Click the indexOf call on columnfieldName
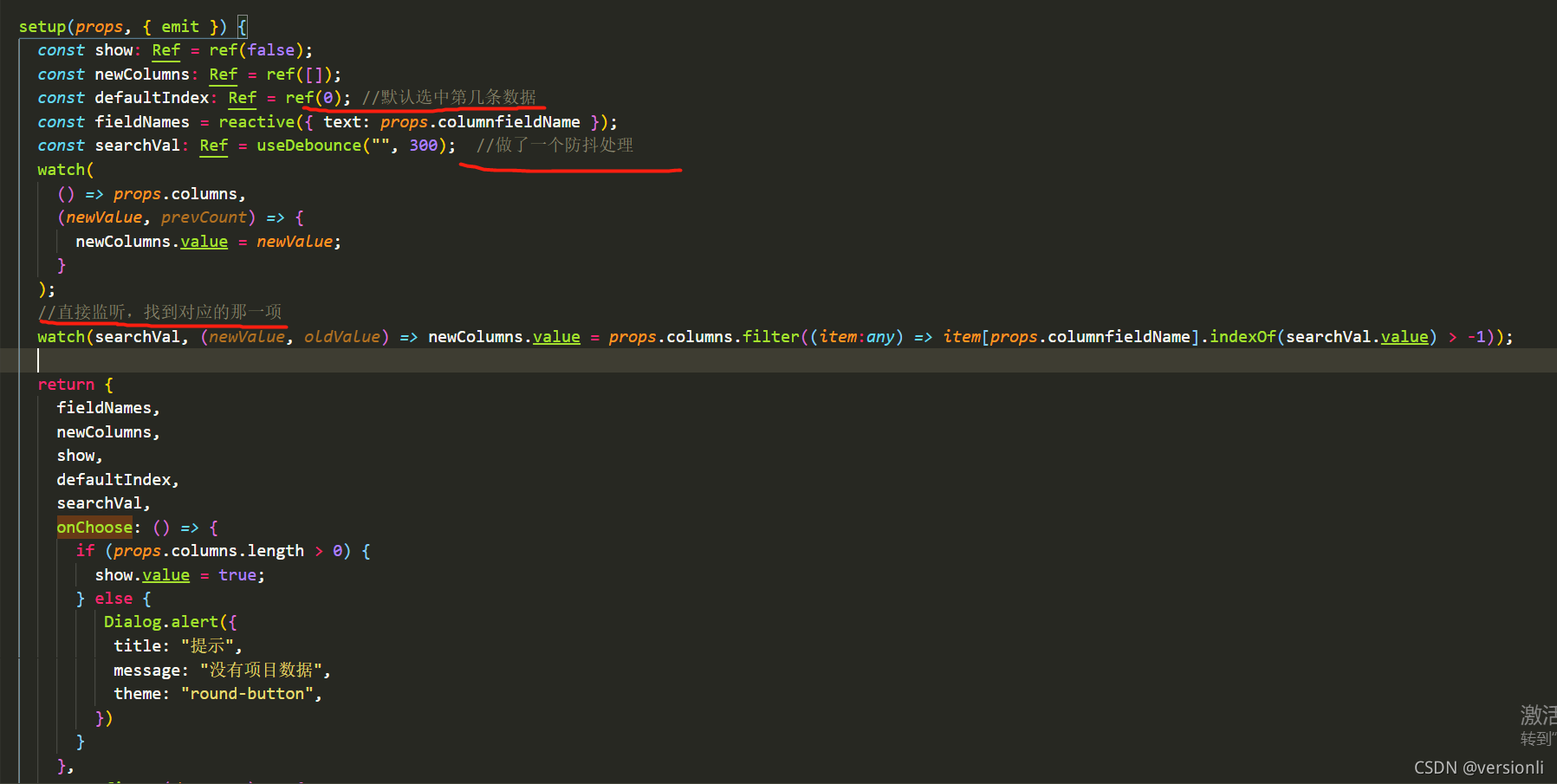Screen dimensions: 1557x784 (x=1242, y=336)
